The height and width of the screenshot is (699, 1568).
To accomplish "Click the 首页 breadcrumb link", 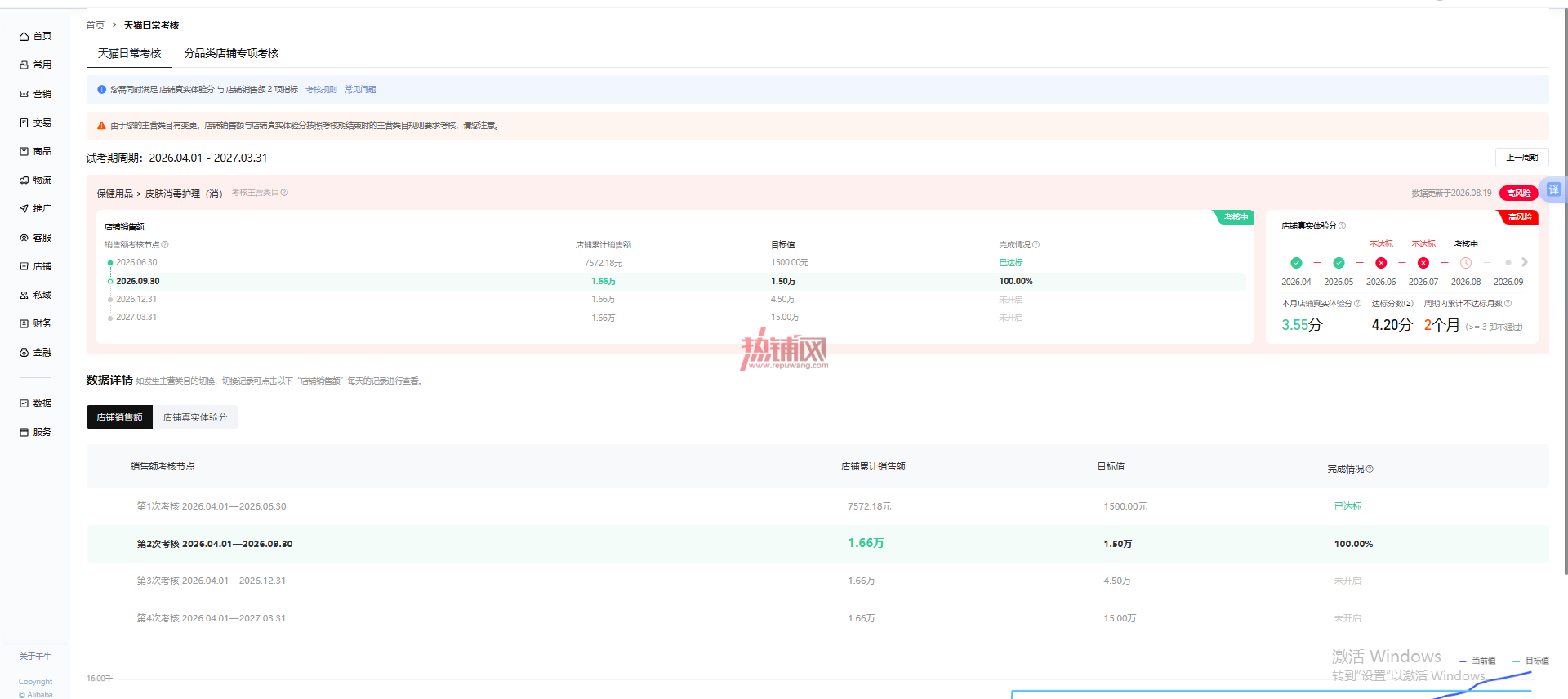I will pos(96,25).
